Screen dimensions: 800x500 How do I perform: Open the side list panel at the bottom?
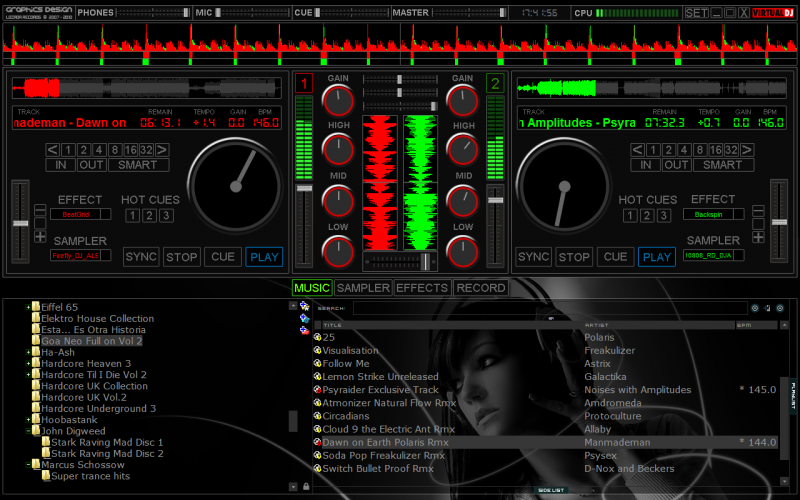click(551, 490)
